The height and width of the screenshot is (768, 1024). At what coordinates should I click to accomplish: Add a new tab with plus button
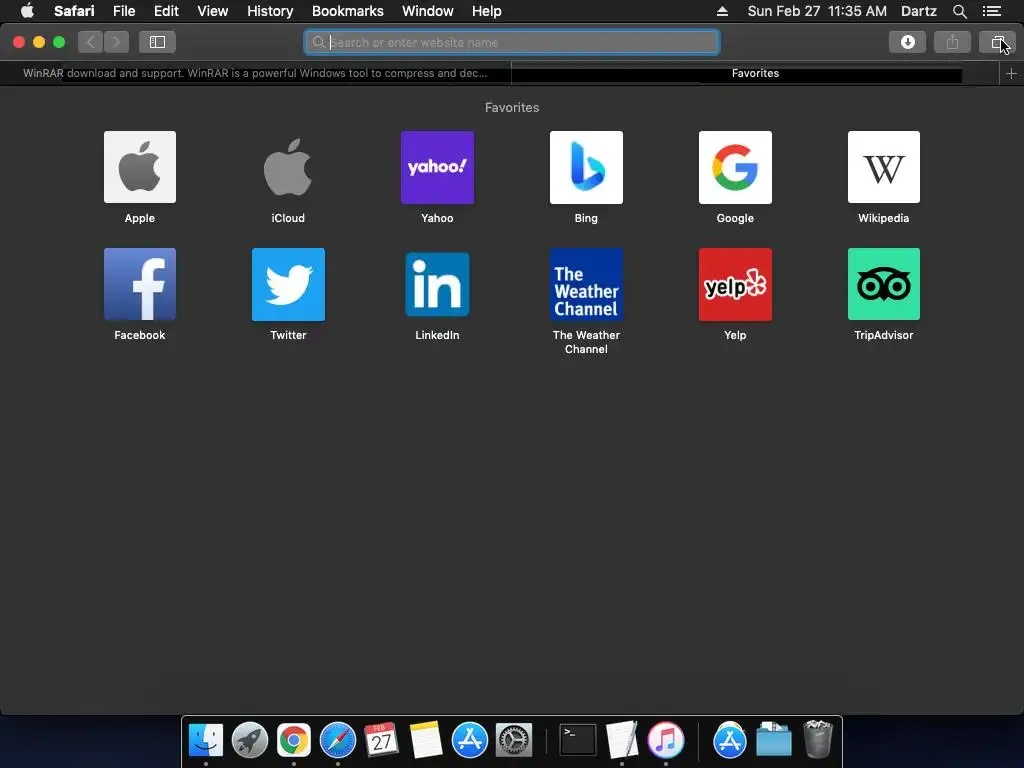click(x=1011, y=74)
